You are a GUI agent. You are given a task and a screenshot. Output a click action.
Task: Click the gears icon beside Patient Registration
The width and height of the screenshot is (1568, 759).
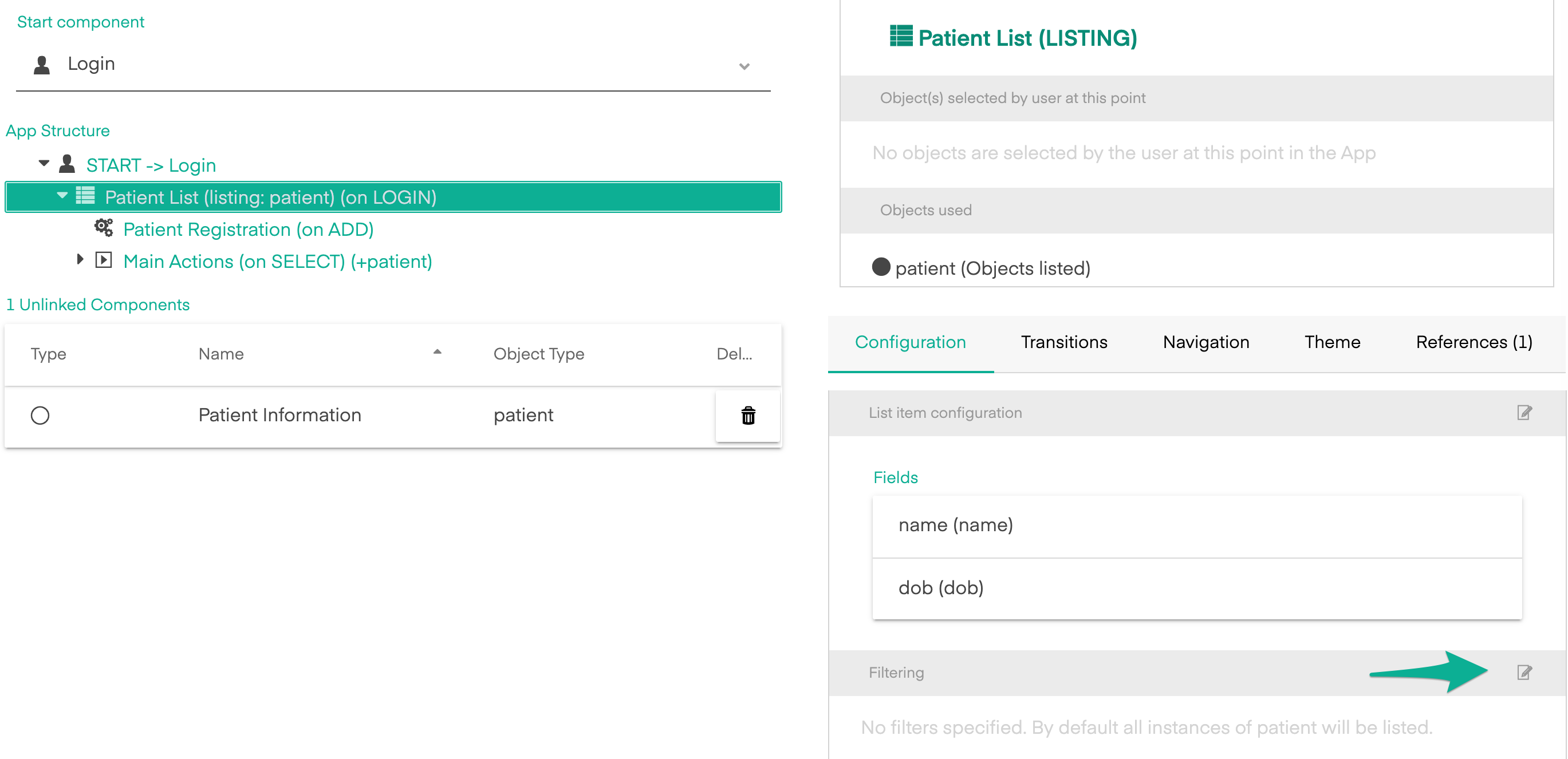[104, 228]
